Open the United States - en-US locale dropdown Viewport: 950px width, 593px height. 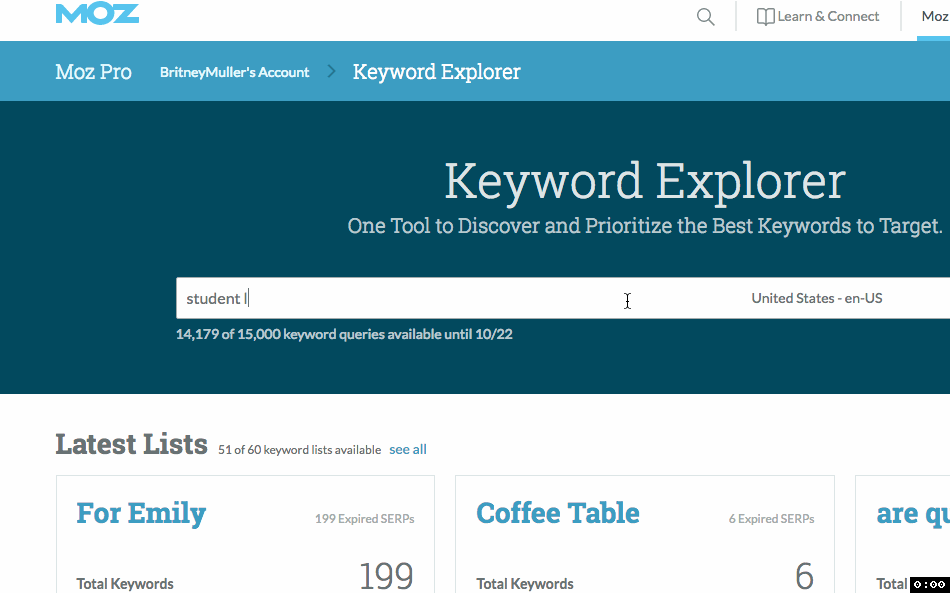[817, 297]
